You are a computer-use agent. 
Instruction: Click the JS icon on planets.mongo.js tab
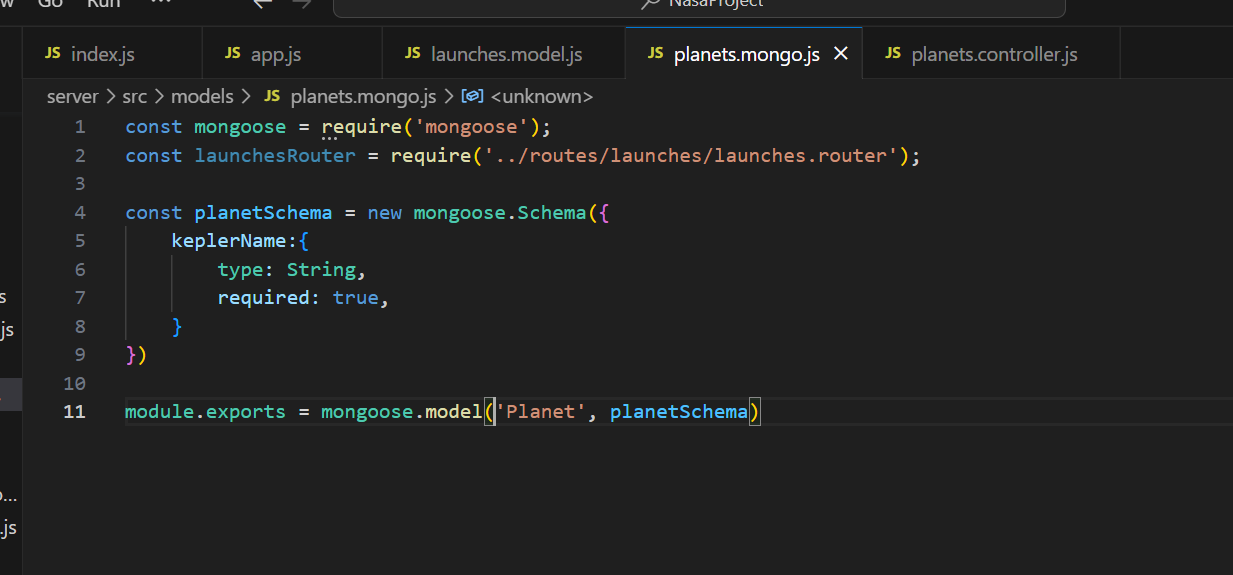[x=655, y=54]
